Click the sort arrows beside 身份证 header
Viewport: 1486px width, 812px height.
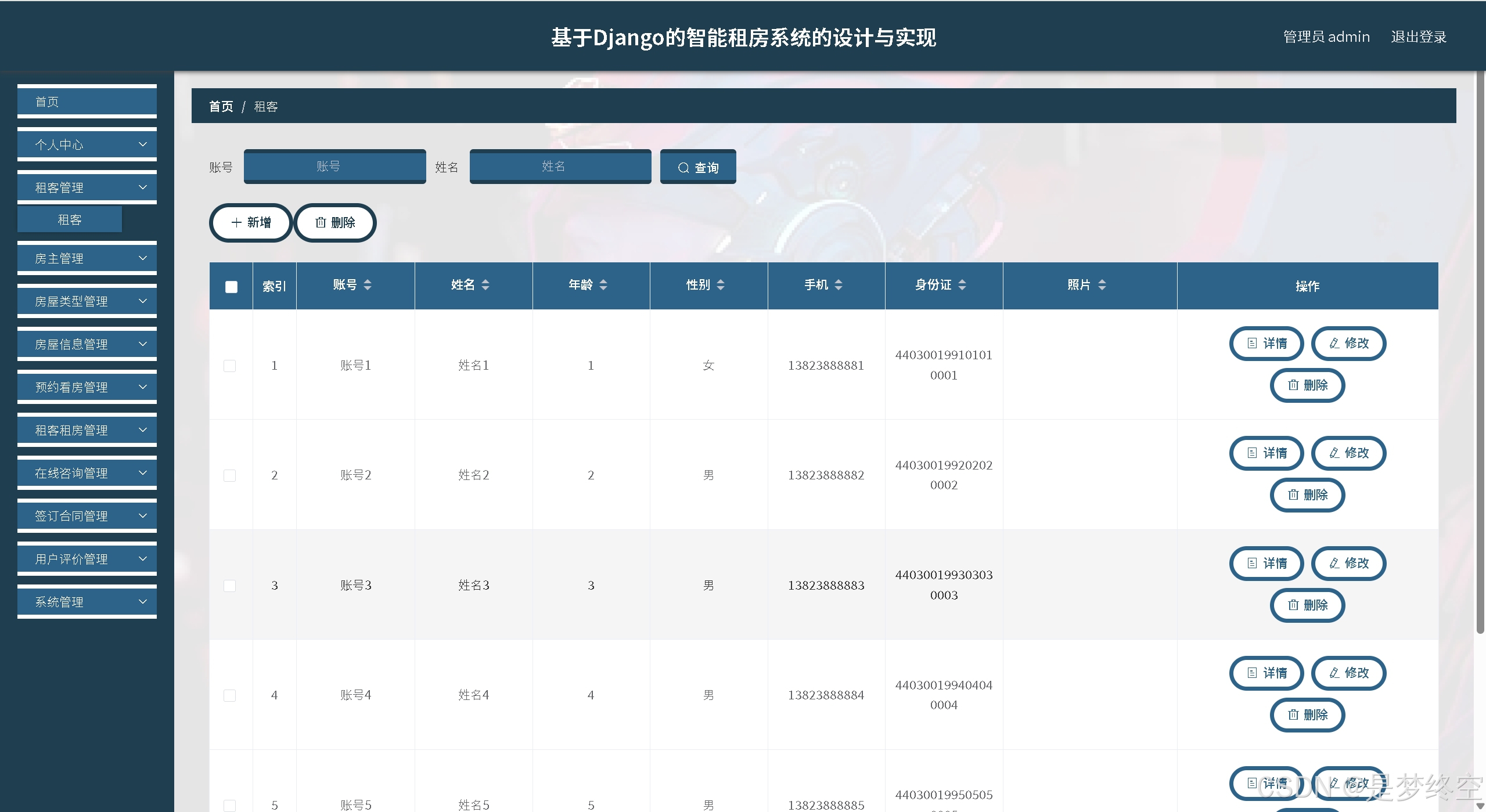pyautogui.click(x=962, y=284)
